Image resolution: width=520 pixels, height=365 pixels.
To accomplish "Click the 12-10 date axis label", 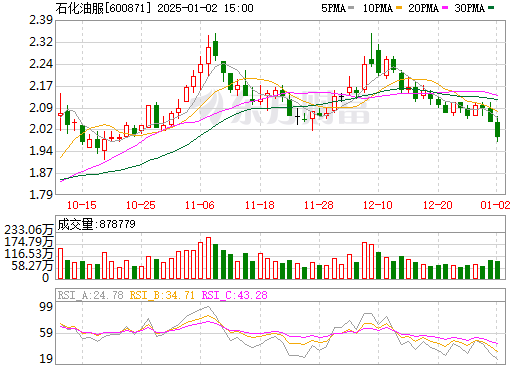I will point(378,205).
